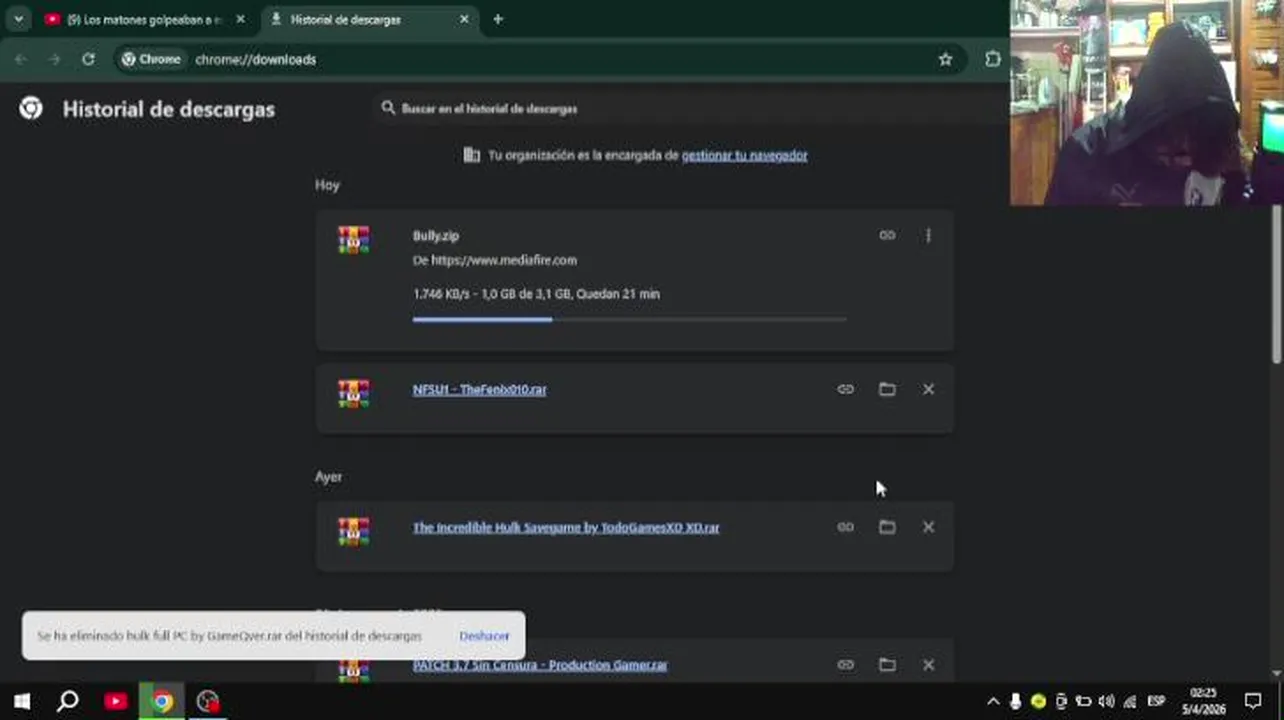The image size is (1284, 720).
Task: Switch the ESP input language indicator
Action: point(1156,701)
